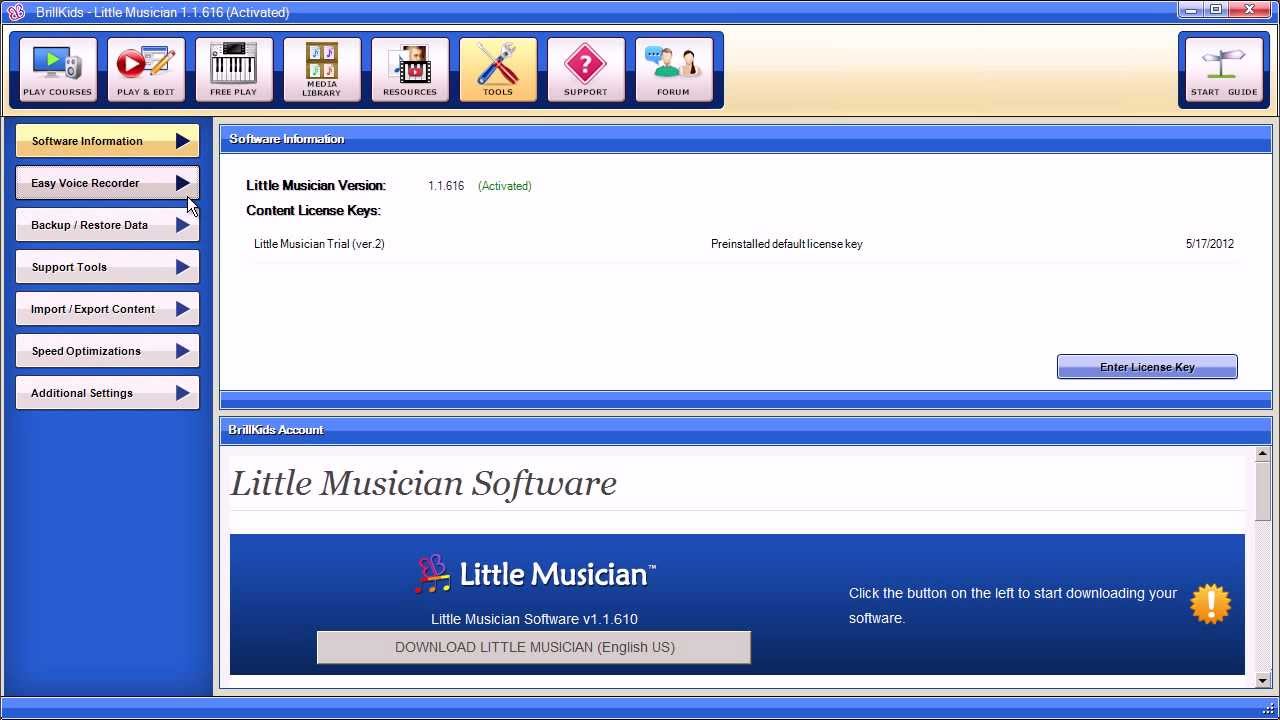Open Import / Export Content
Viewport: 1280px width, 720px height.
tap(107, 309)
